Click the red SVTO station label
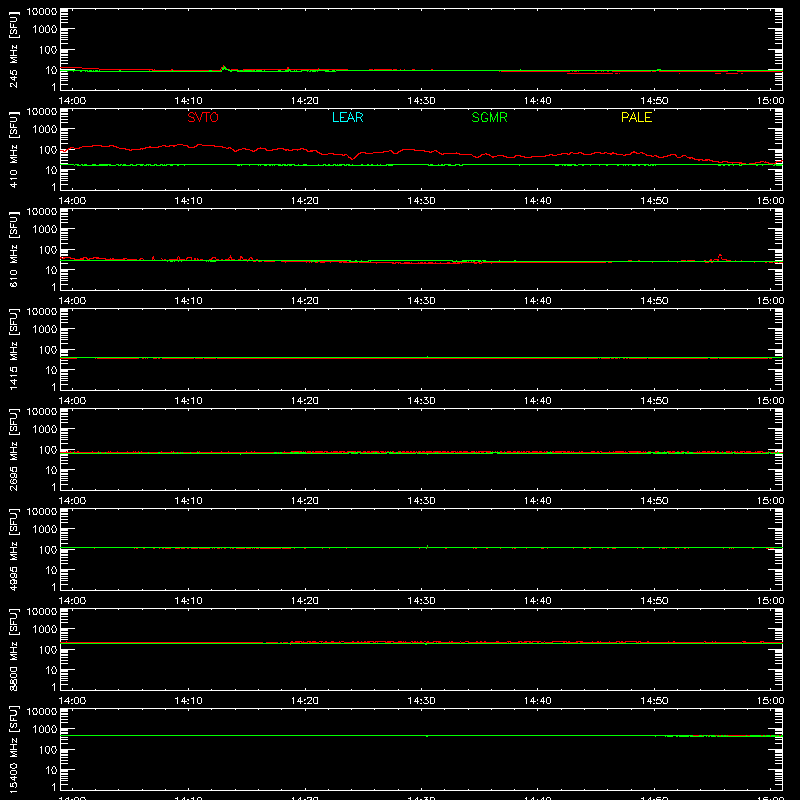800x800 pixels. tap(203, 117)
